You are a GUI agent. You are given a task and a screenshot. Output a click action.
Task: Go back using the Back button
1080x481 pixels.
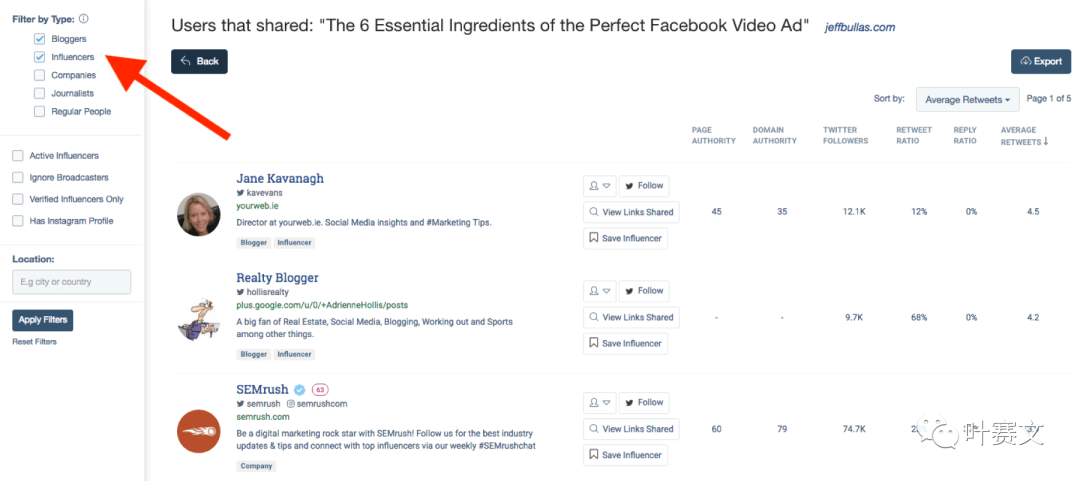199,61
